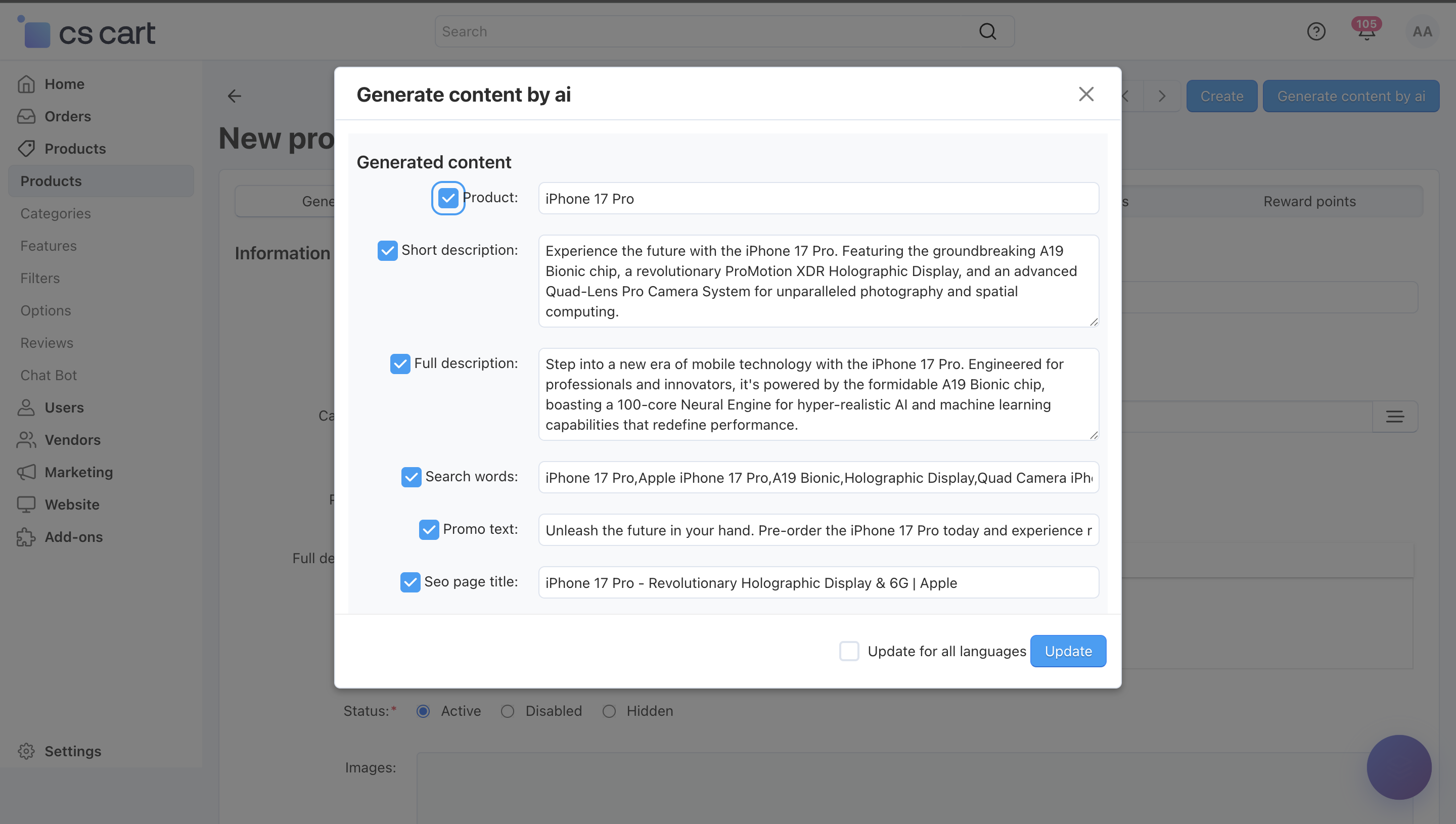This screenshot has width=1456, height=824.
Task: Expand the Marketing sidebar menu
Action: tap(79, 472)
